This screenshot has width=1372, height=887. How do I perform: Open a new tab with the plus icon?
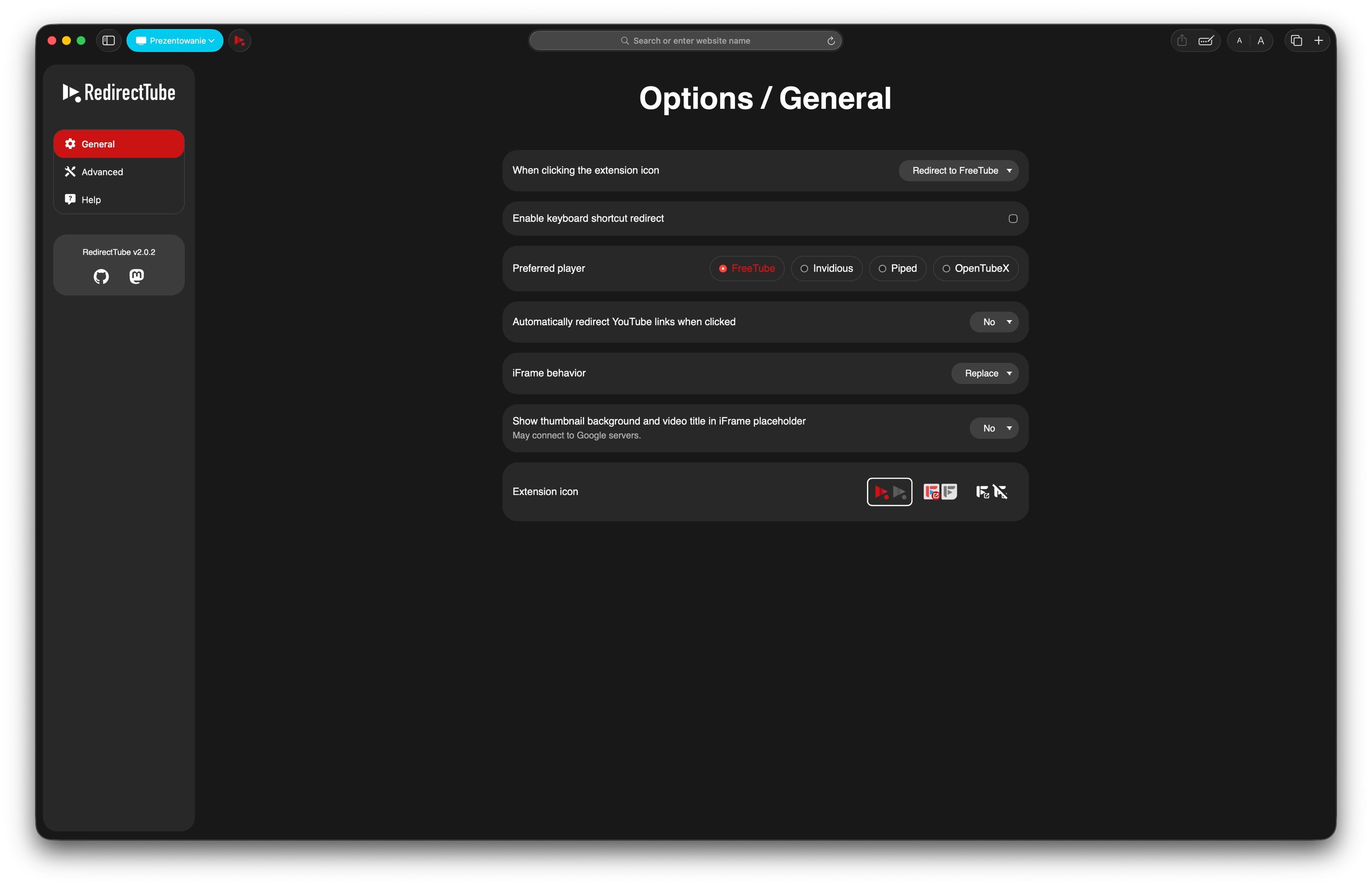tap(1318, 40)
